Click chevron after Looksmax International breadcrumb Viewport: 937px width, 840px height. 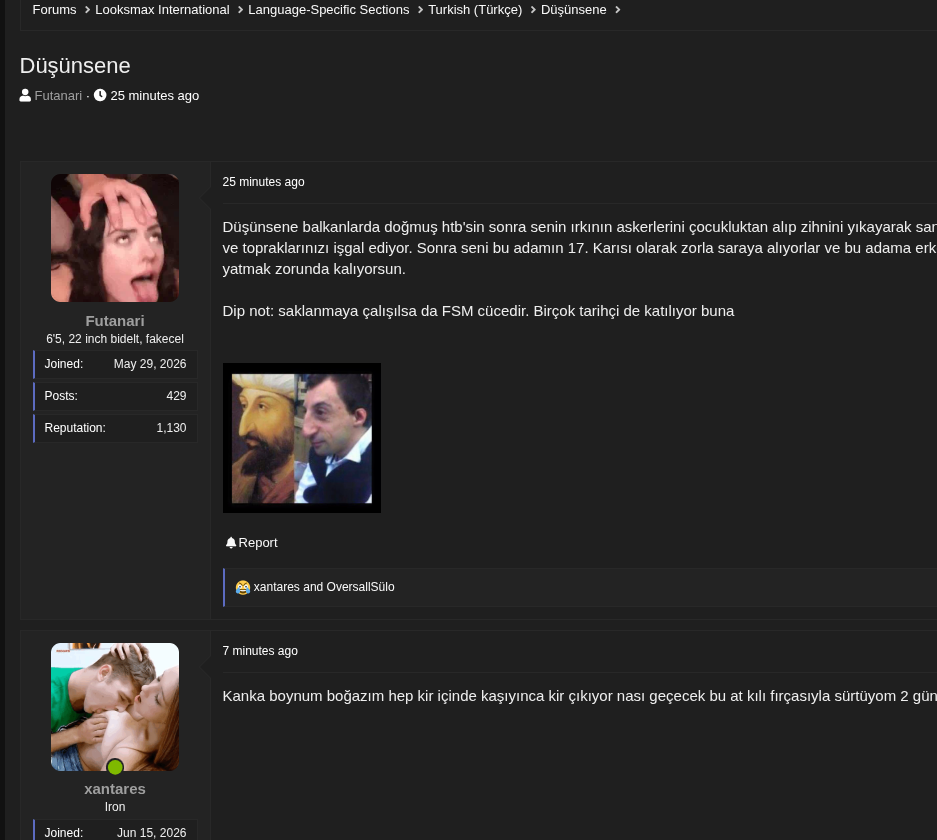coord(240,10)
